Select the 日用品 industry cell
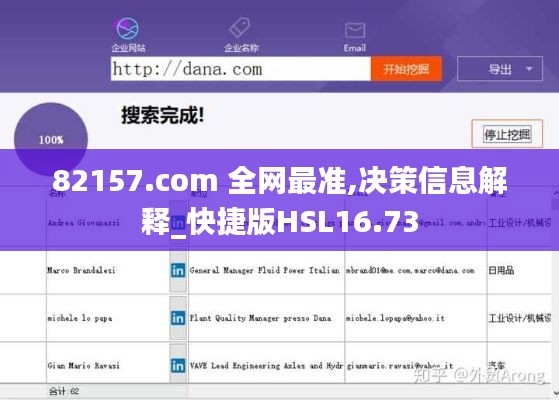Image resolution: width=559 pixels, height=400 pixels. click(x=519, y=271)
